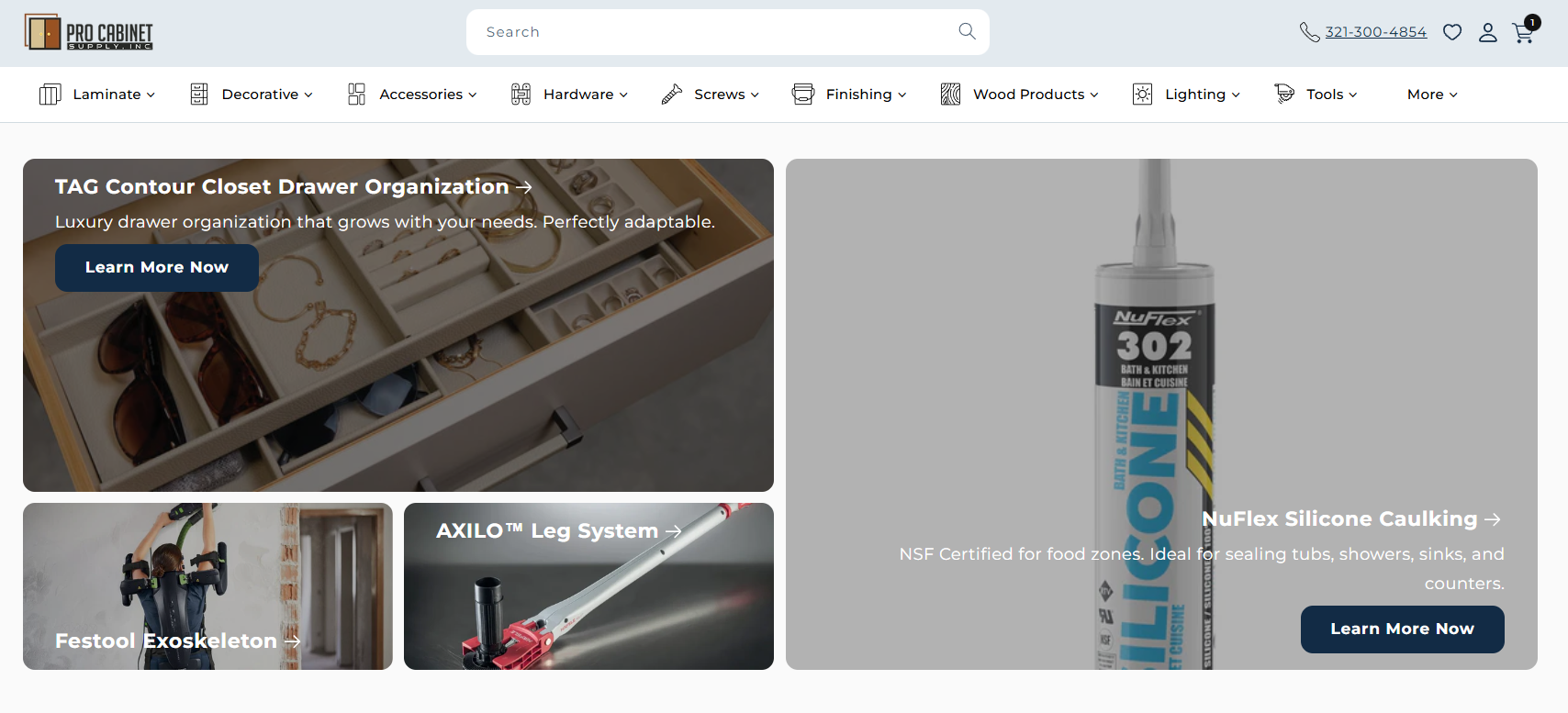The width and height of the screenshot is (1568, 713).
Task: Click arrow next to NuFlex Silicone Caulking
Action: 1493,519
